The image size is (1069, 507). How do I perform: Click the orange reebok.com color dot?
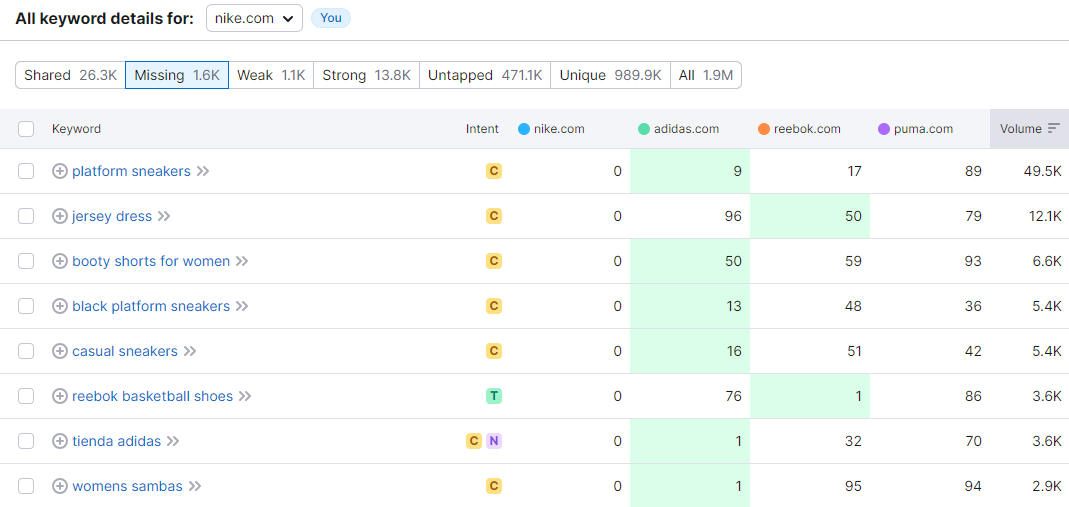coord(764,129)
